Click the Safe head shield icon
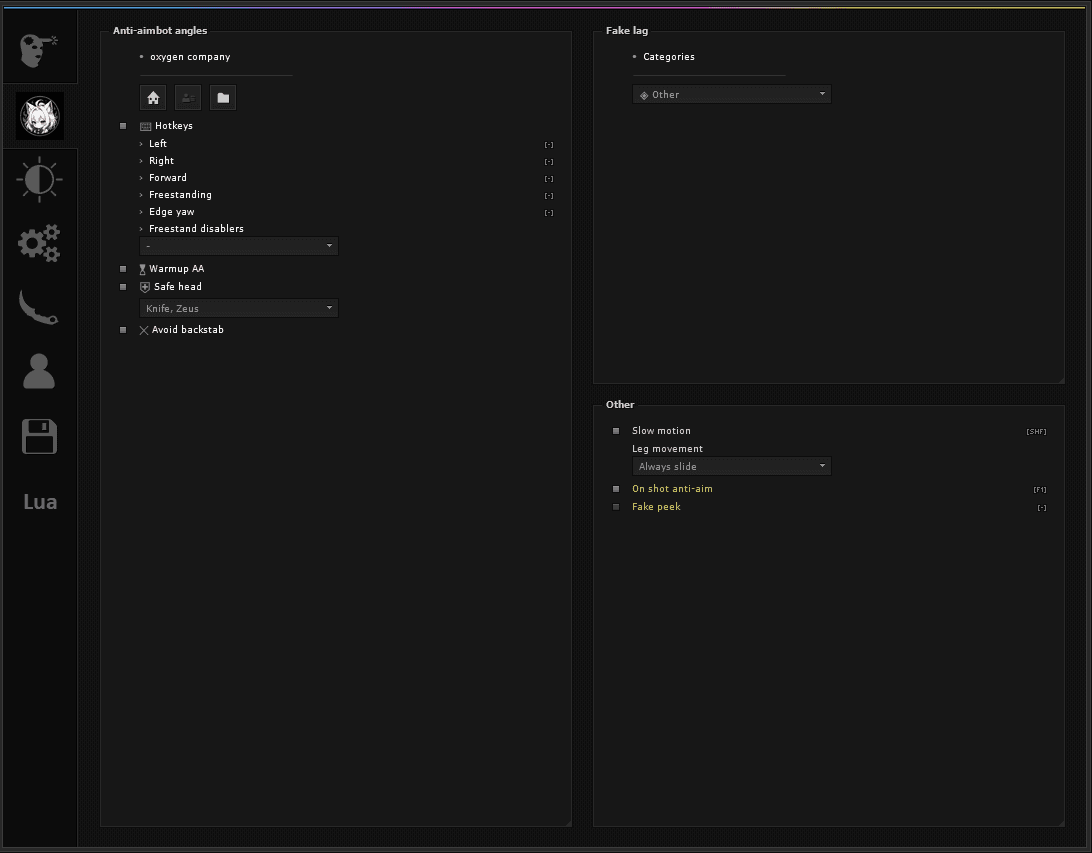The width and height of the screenshot is (1092, 853). [x=145, y=287]
